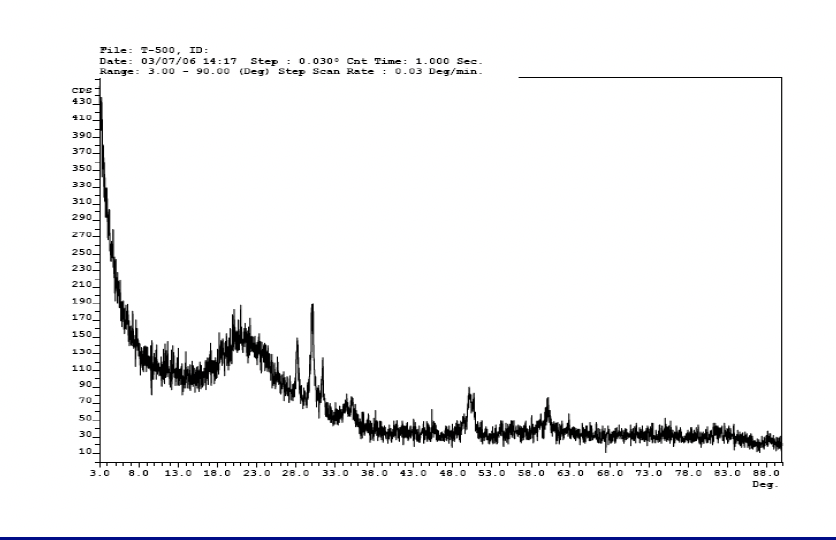Select the 350 y-axis tick label
The width and height of the screenshot is (836, 540).
point(82,168)
